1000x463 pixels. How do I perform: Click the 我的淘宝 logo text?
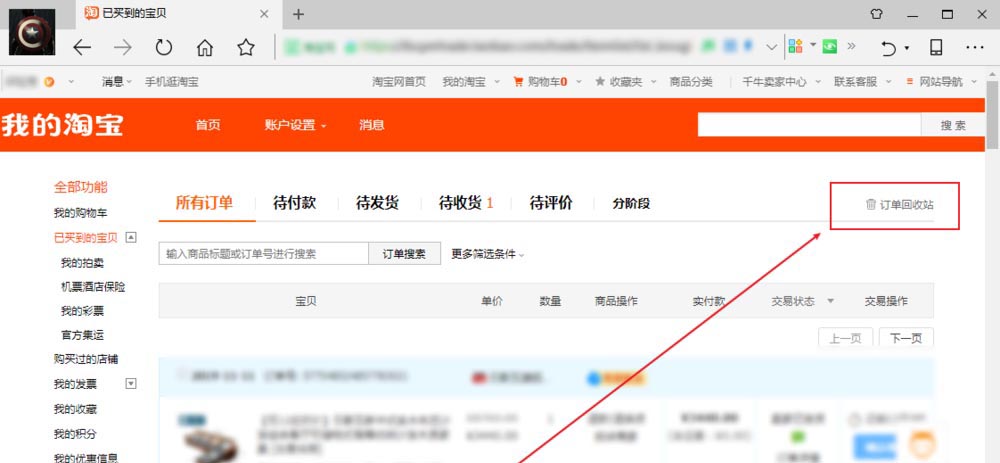(62, 125)
